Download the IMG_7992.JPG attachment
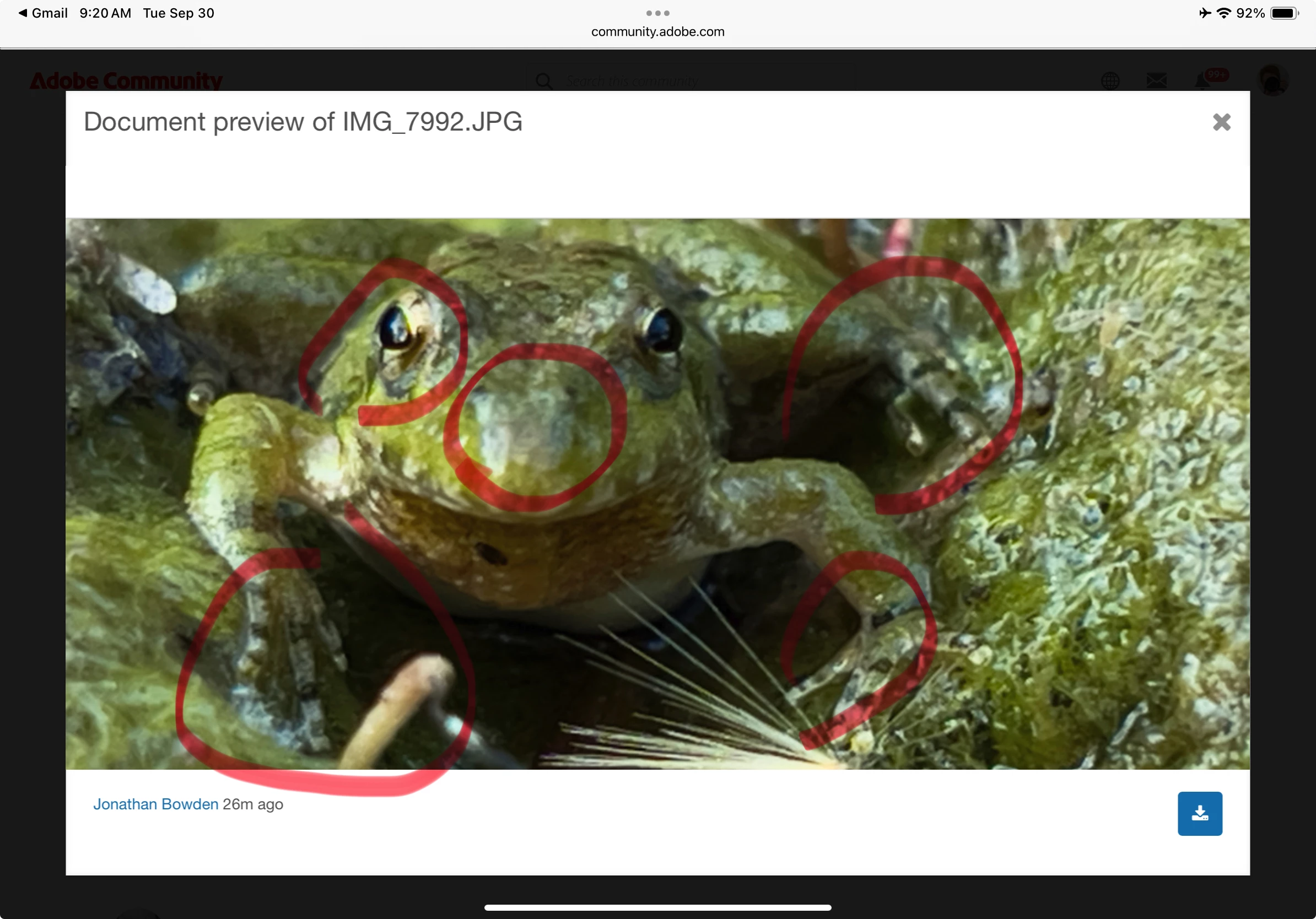Viewport: 1316px width, 919px height. pyautogui.click(x=1199, y=813)
